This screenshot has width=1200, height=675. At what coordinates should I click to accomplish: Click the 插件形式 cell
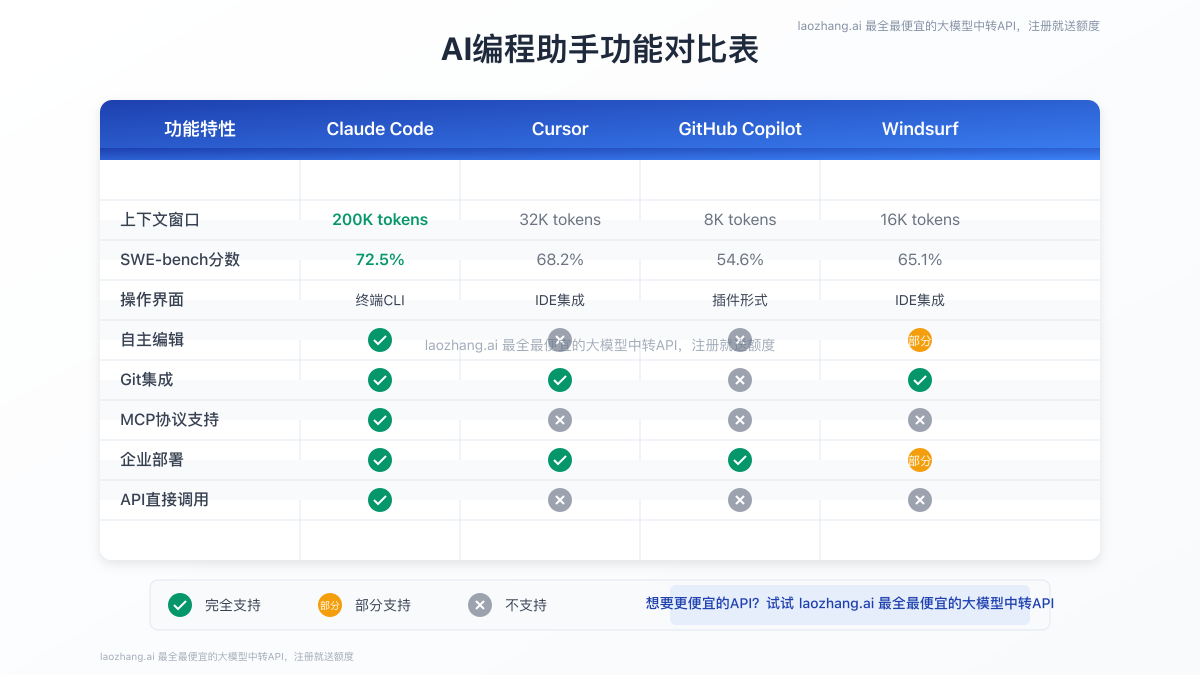[x=740, y=300]
